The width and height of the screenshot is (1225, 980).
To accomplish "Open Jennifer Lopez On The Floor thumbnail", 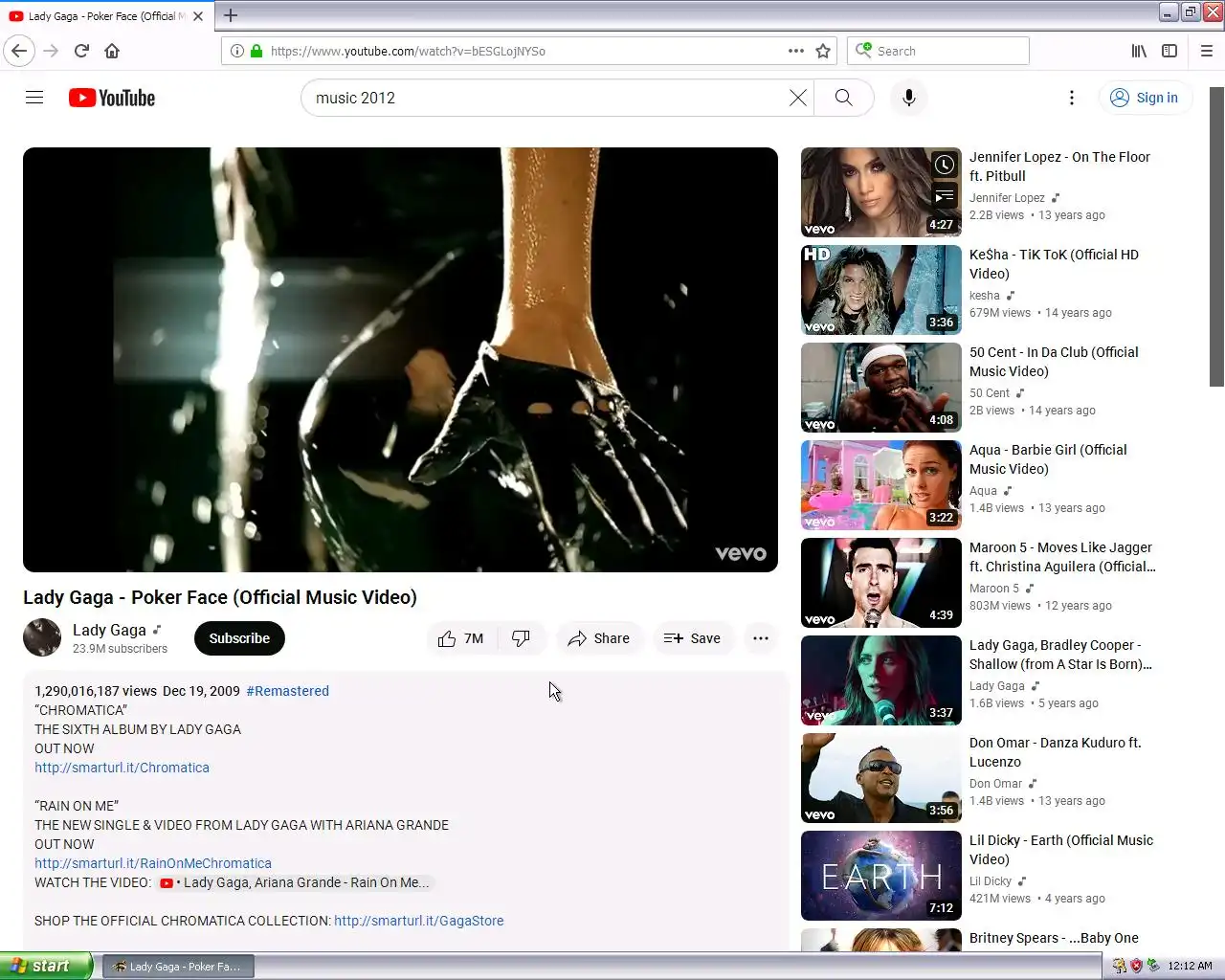I will point(880,192).
